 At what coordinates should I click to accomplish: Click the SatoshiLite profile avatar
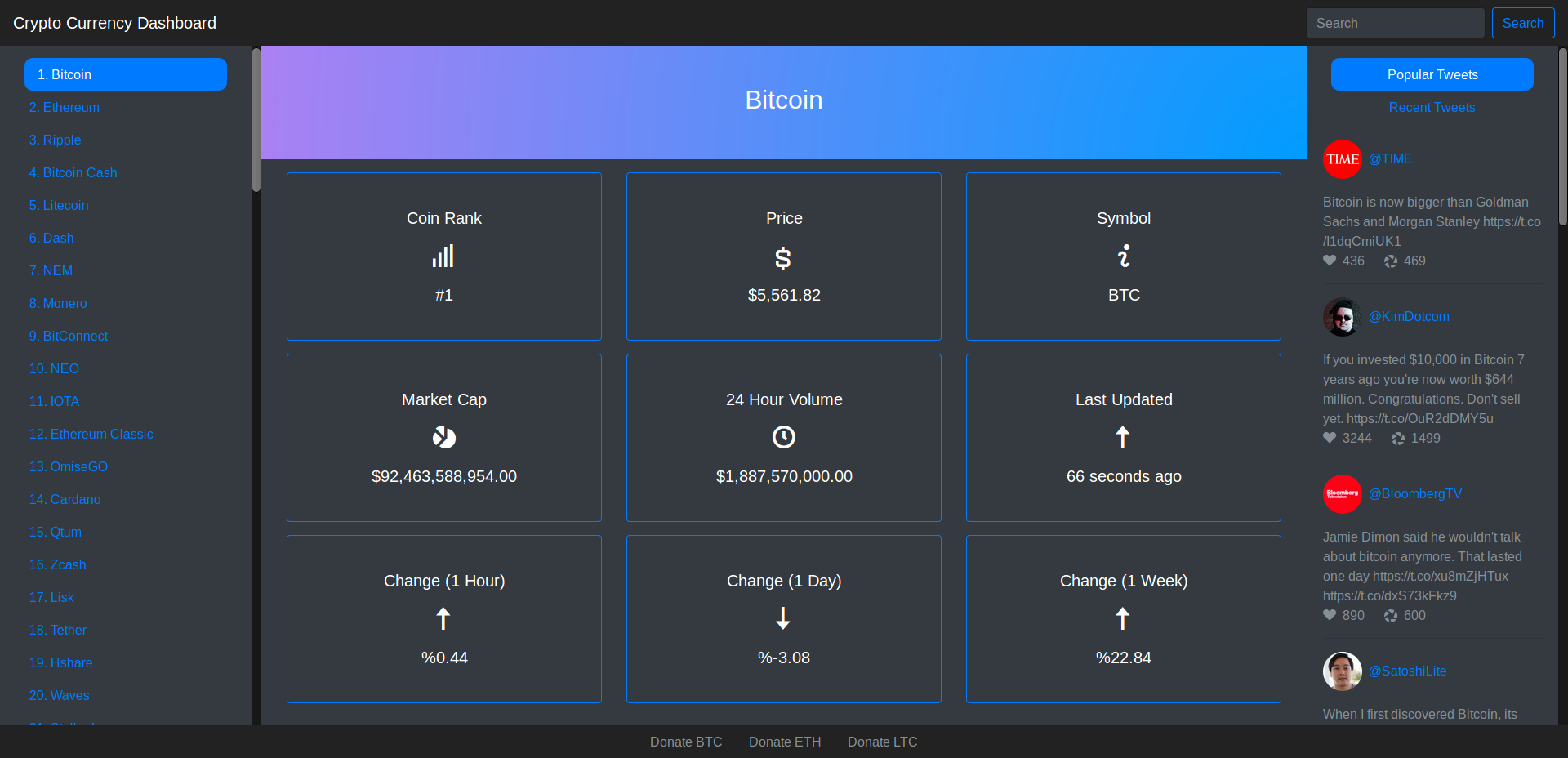pos(1343,671)
